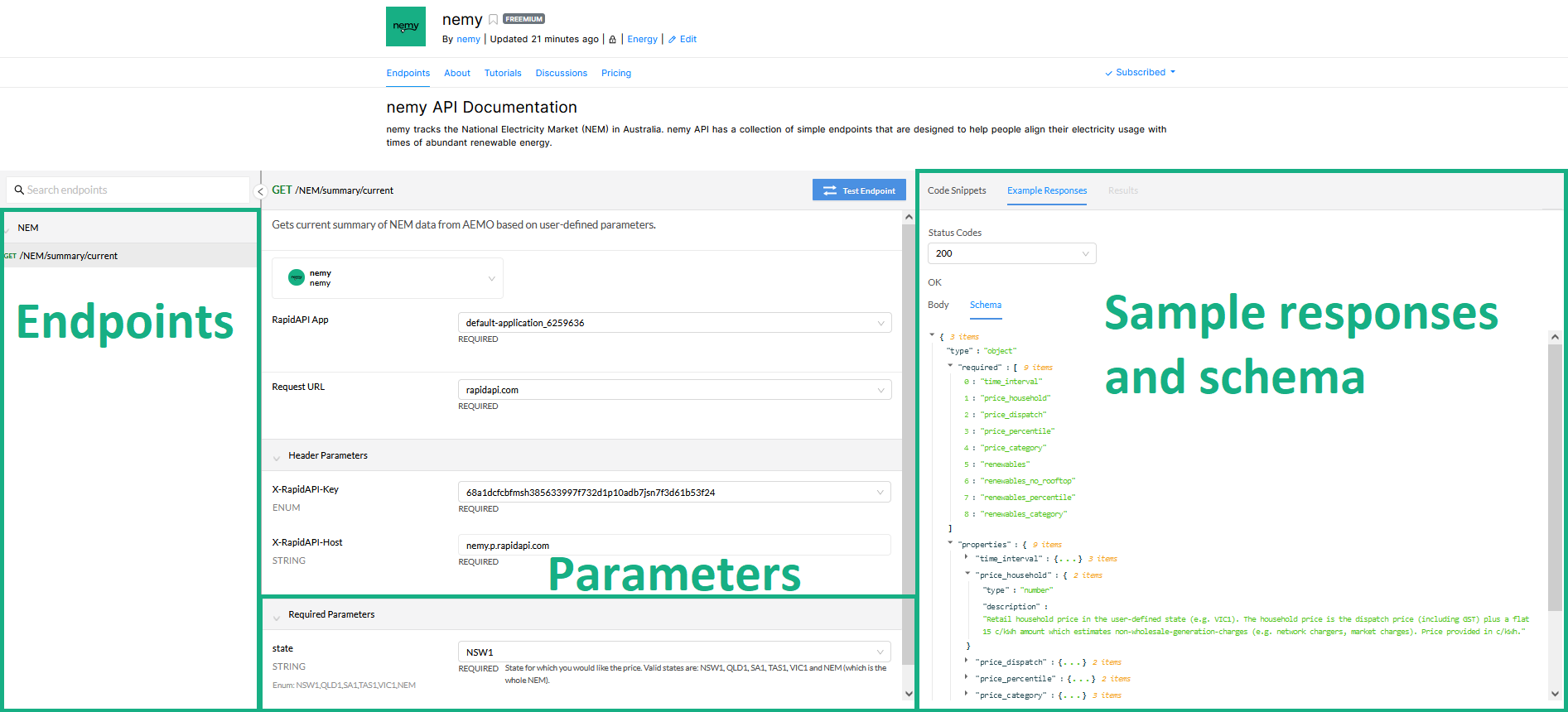Open the Energy category link

click(x=642, y=39)
